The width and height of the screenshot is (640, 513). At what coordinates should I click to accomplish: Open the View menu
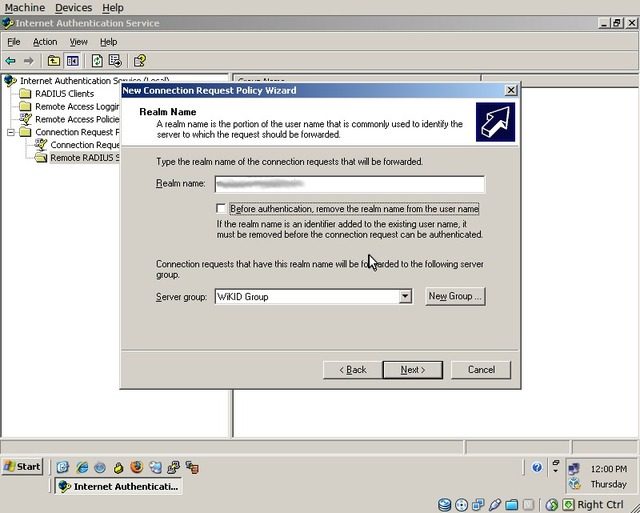pyautogui.click(x=78, y=42)
